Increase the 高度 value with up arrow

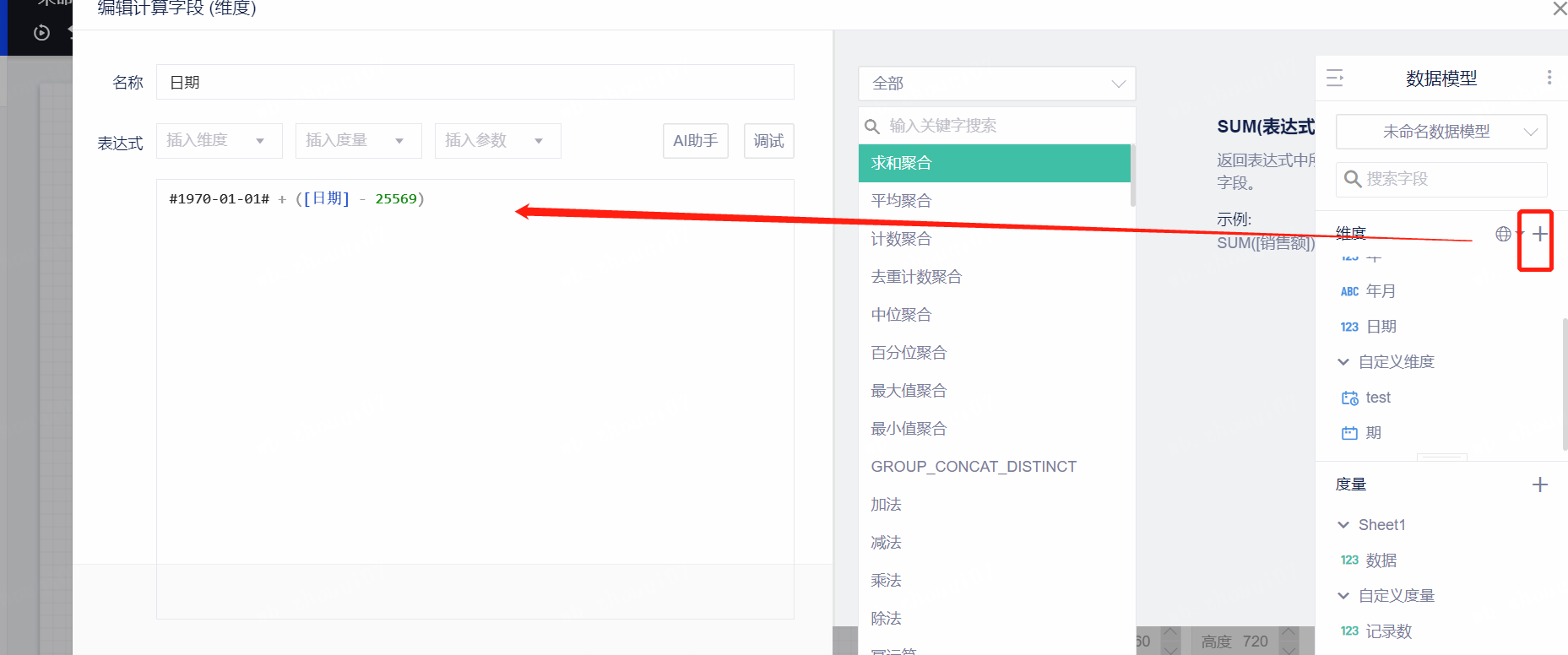click(1289, 633)
